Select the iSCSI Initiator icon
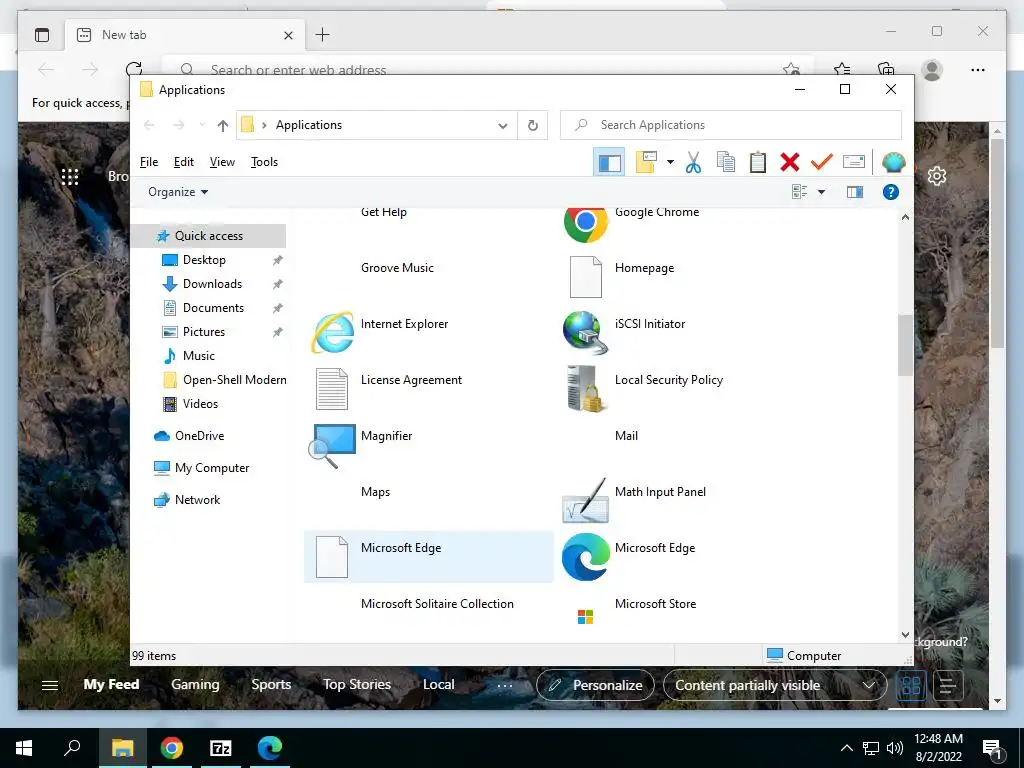Image resolution: width=1024 pixels, height=768 pixels. [585, 332]
